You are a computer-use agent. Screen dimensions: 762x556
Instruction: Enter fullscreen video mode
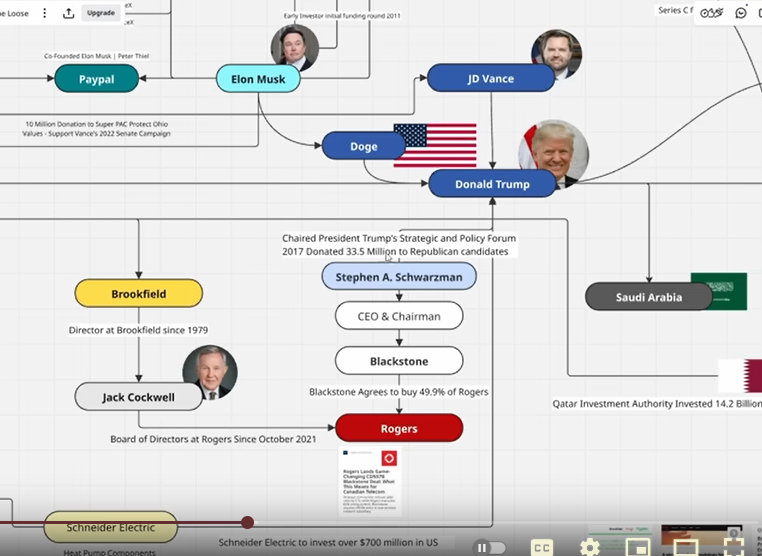coord(733,547)
